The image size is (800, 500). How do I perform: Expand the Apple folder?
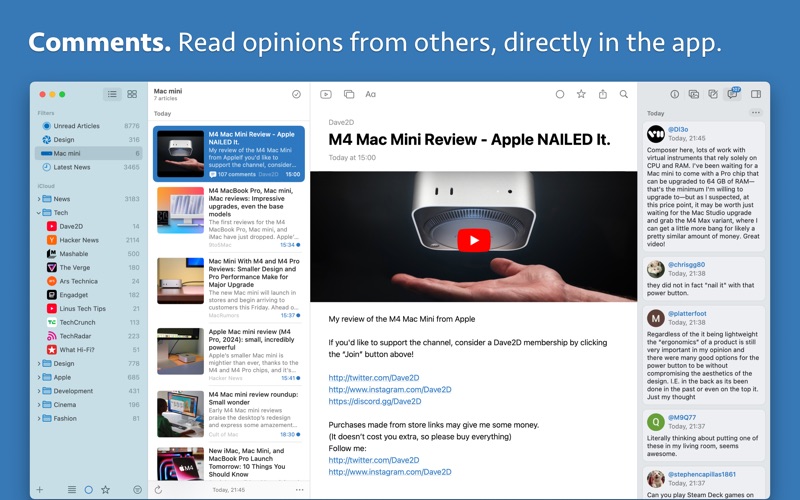(39, 378)
